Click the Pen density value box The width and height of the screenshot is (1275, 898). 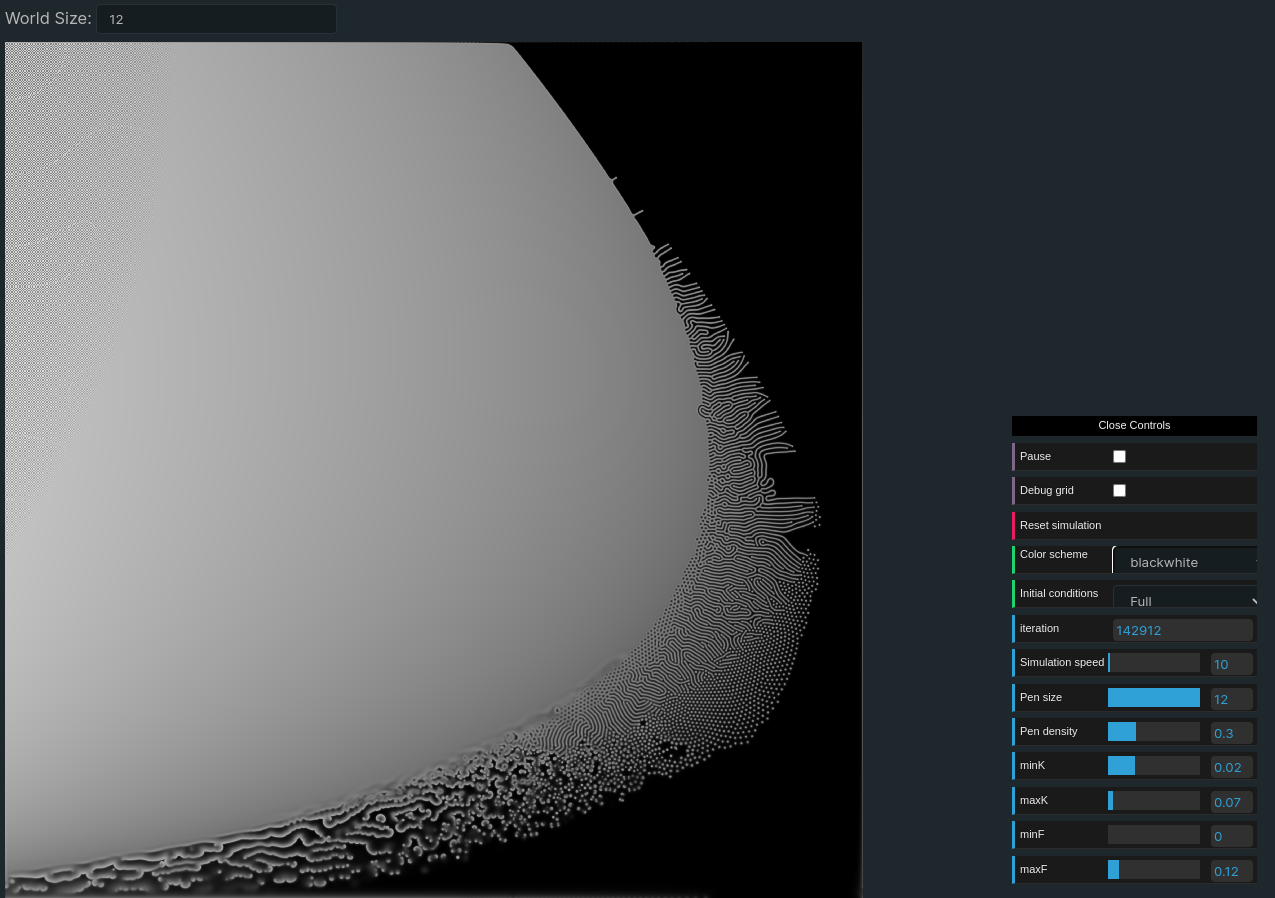coord(1232,733)
